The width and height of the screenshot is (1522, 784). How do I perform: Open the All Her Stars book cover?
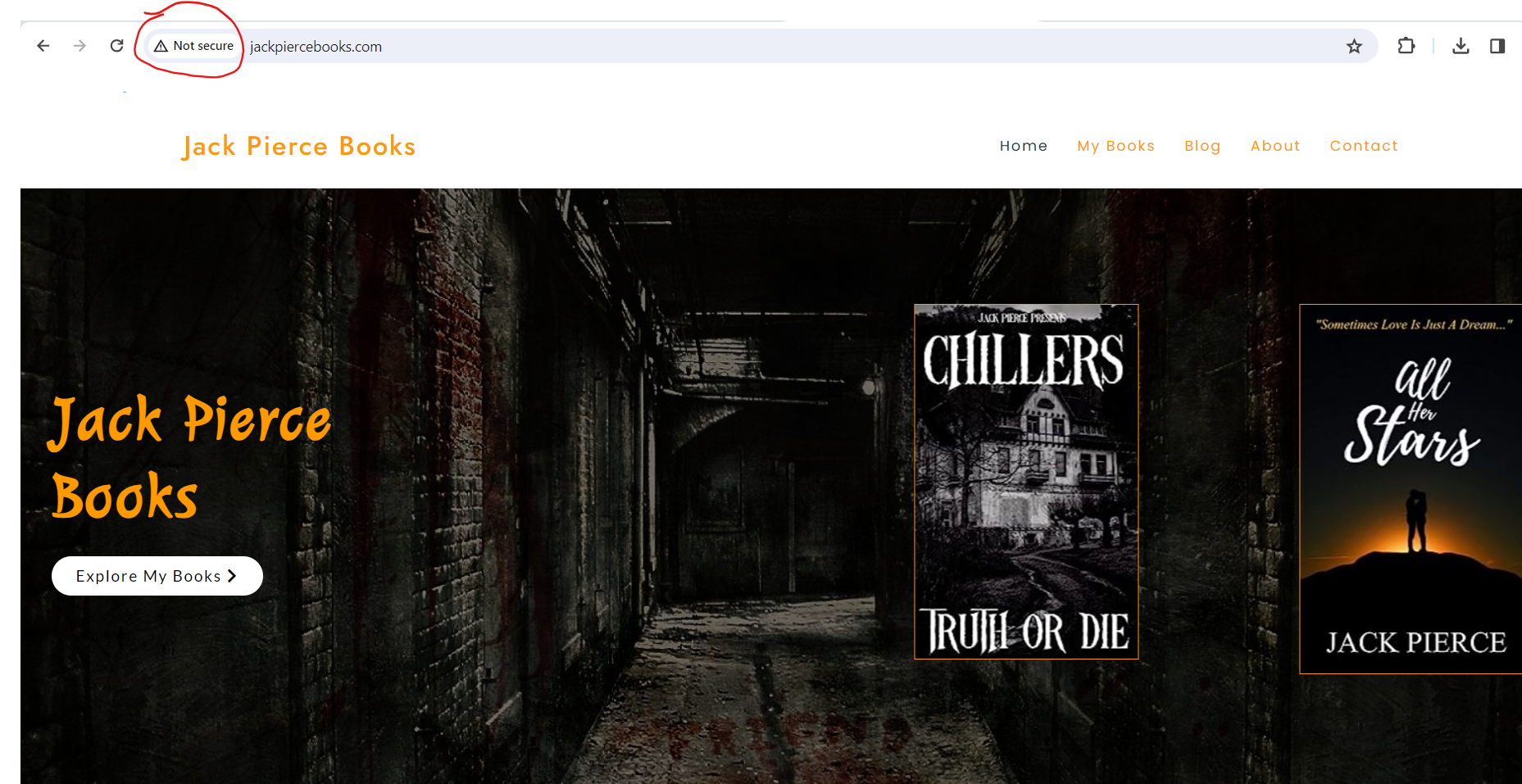pos(1411,489)
